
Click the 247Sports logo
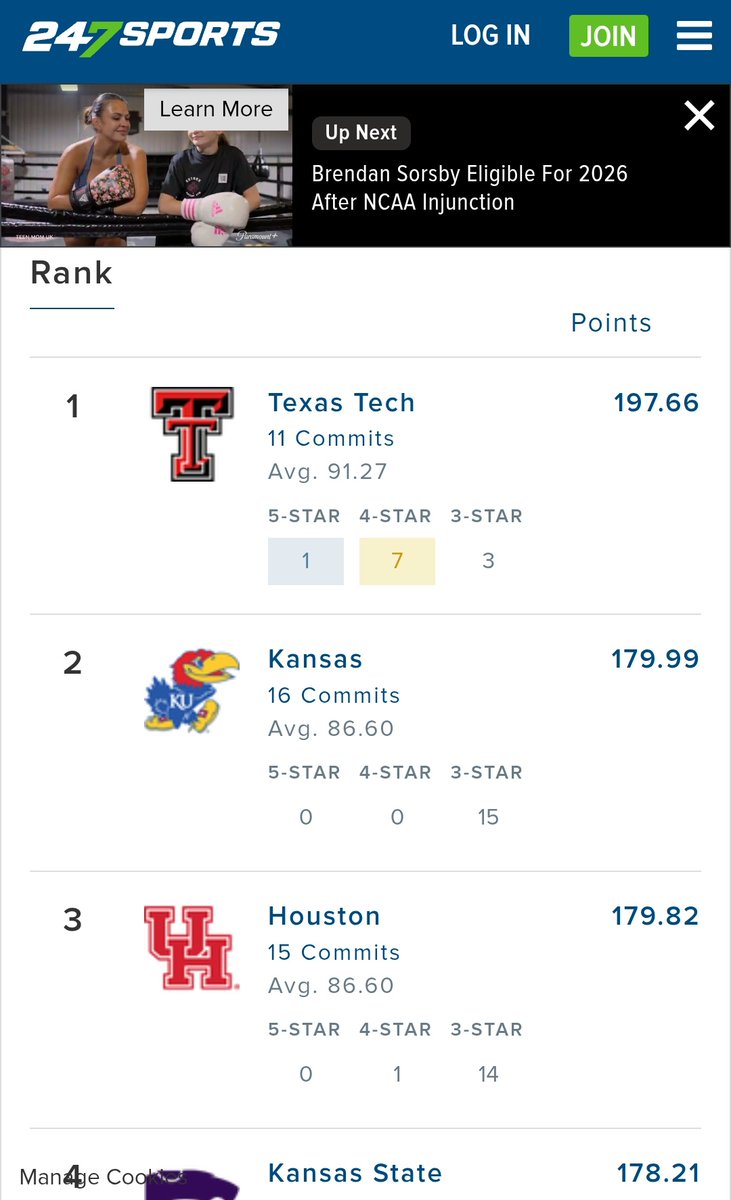coord(151,36)
